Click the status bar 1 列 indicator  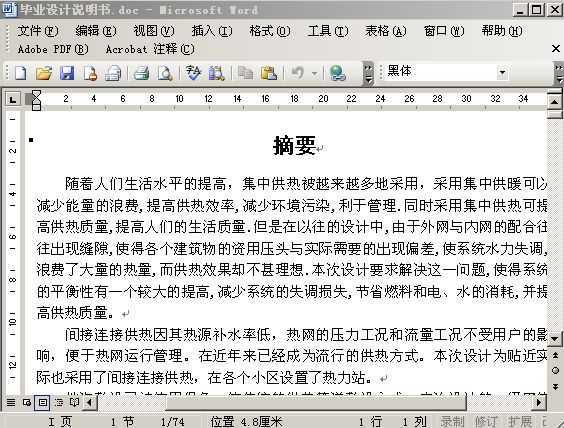tap(414, 421)
